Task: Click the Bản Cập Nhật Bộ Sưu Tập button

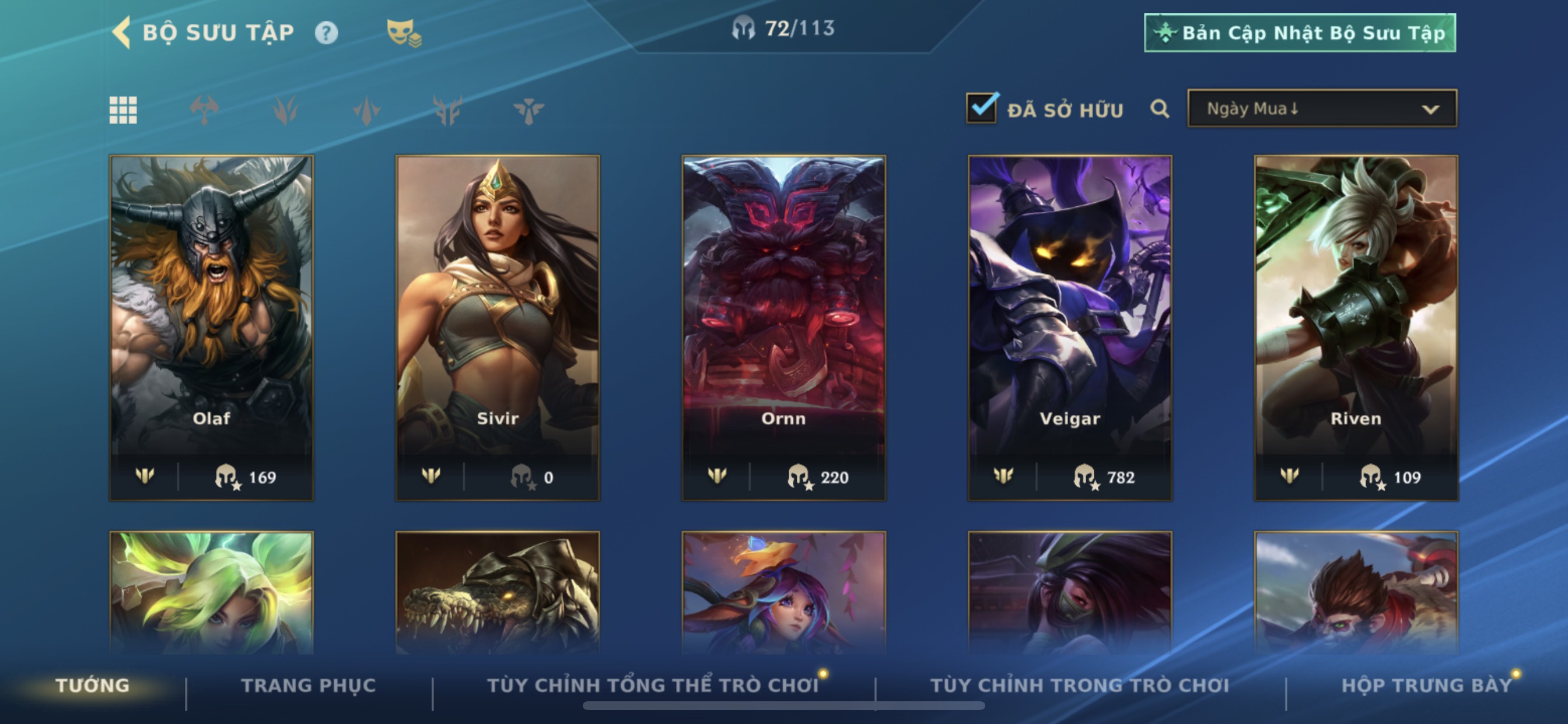Action: coord(1300,33)
